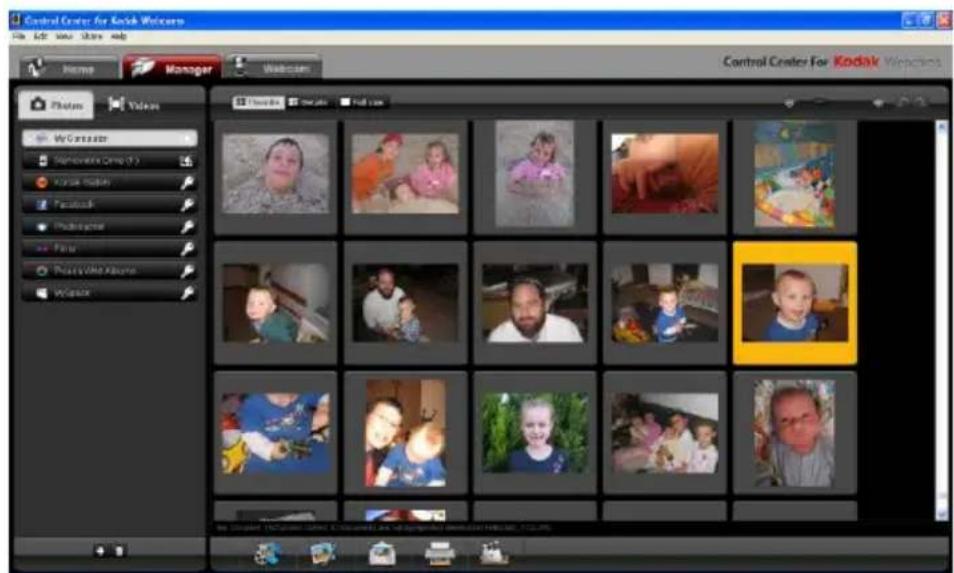954x573 pixels.
Task: Switch to the Videos library tab
Action: (x=134, y=105)
